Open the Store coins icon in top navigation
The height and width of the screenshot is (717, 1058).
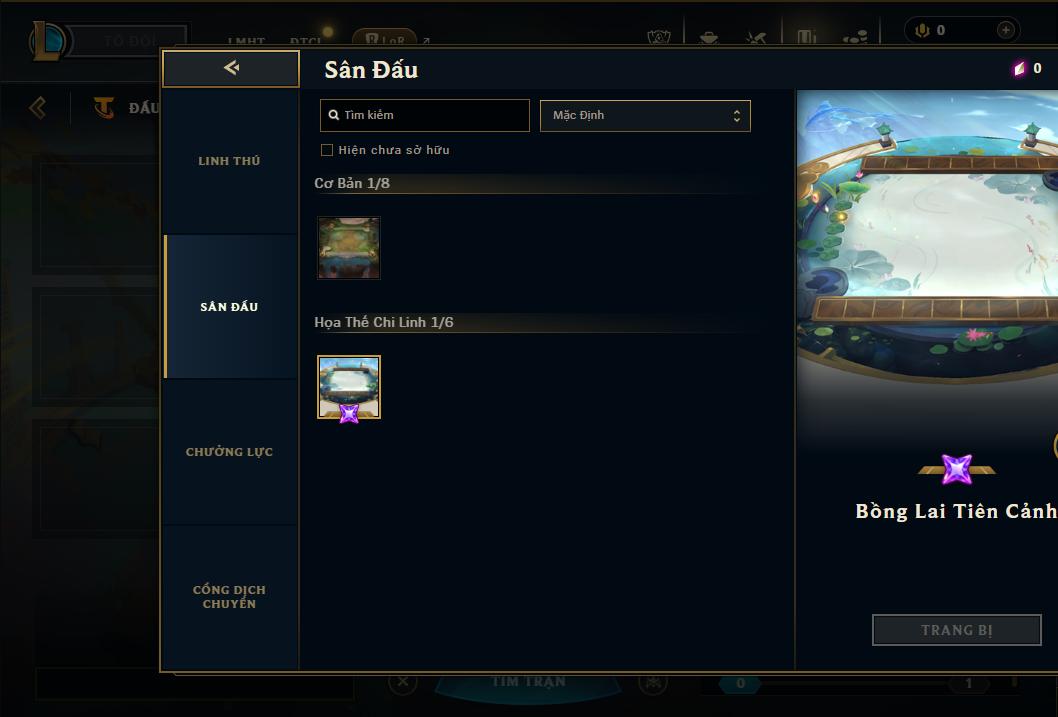[856, 37]
